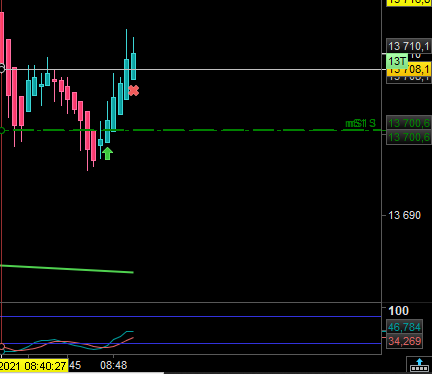
Task: Click the upper green 13 700,6 label
Action: (409, 123)
